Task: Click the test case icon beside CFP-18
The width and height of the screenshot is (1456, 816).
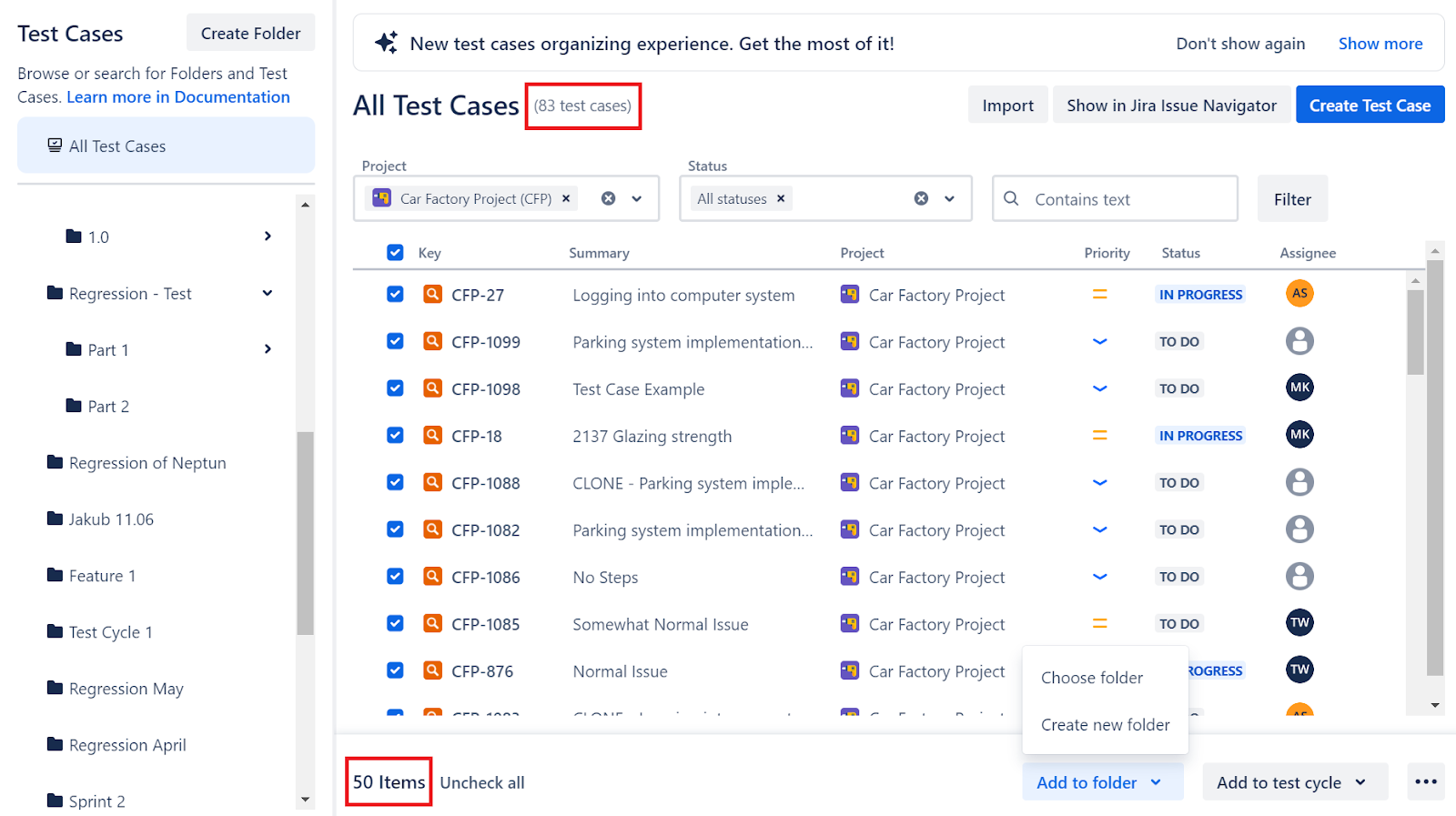Action: click(x=433, y=435)
